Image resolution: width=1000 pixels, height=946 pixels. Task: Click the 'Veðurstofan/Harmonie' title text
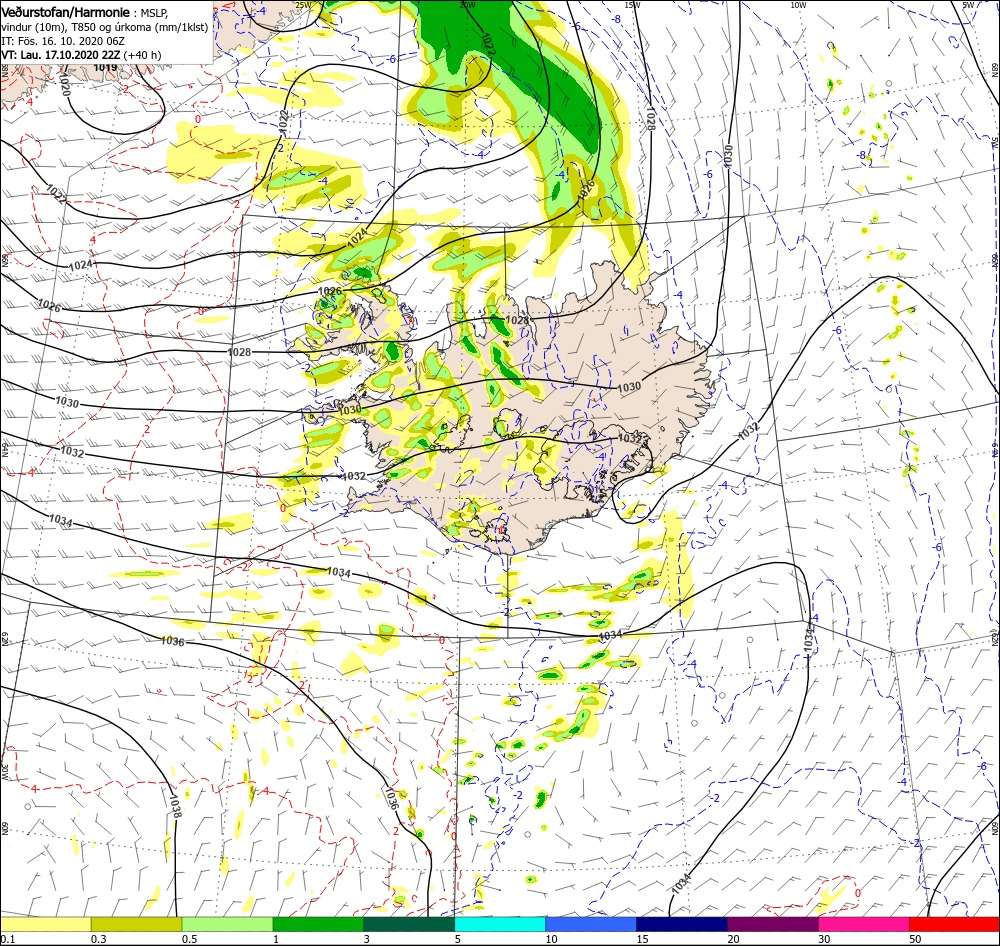pos(67,12)
